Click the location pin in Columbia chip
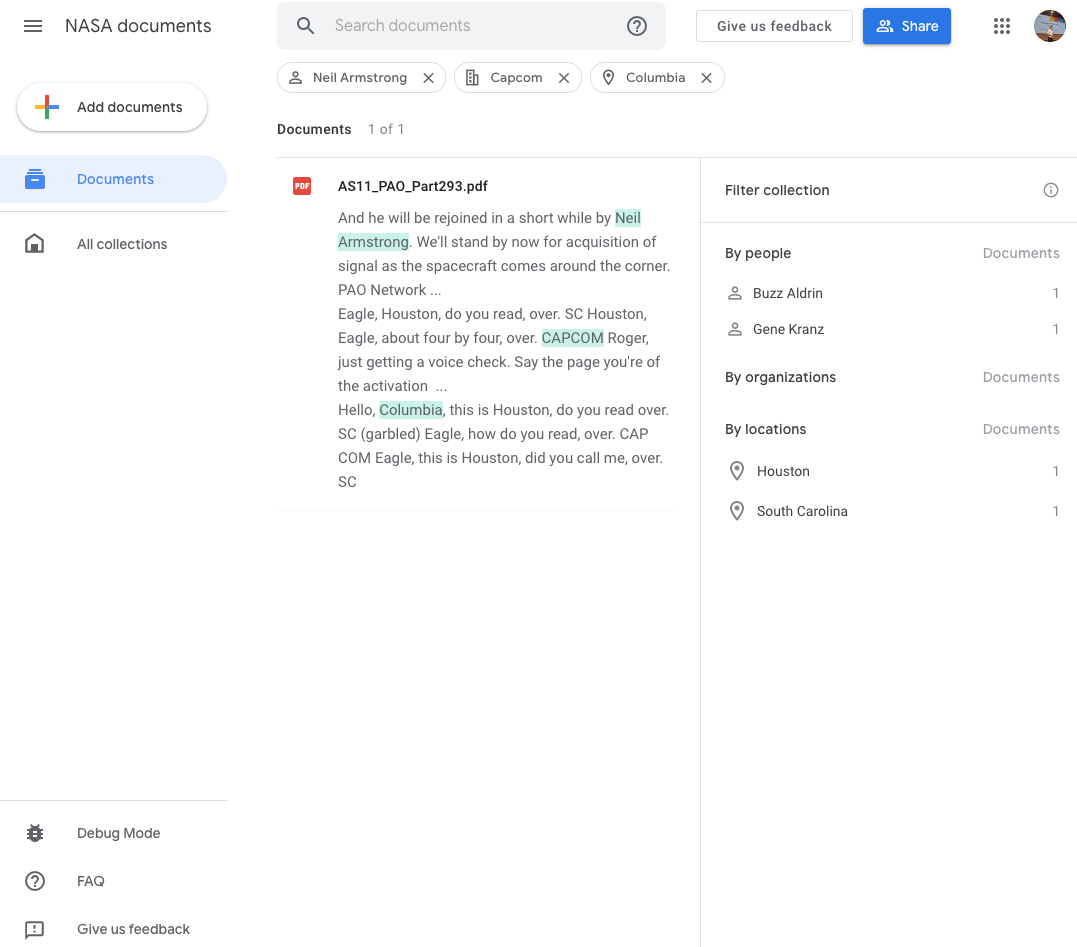 [608, 78]
